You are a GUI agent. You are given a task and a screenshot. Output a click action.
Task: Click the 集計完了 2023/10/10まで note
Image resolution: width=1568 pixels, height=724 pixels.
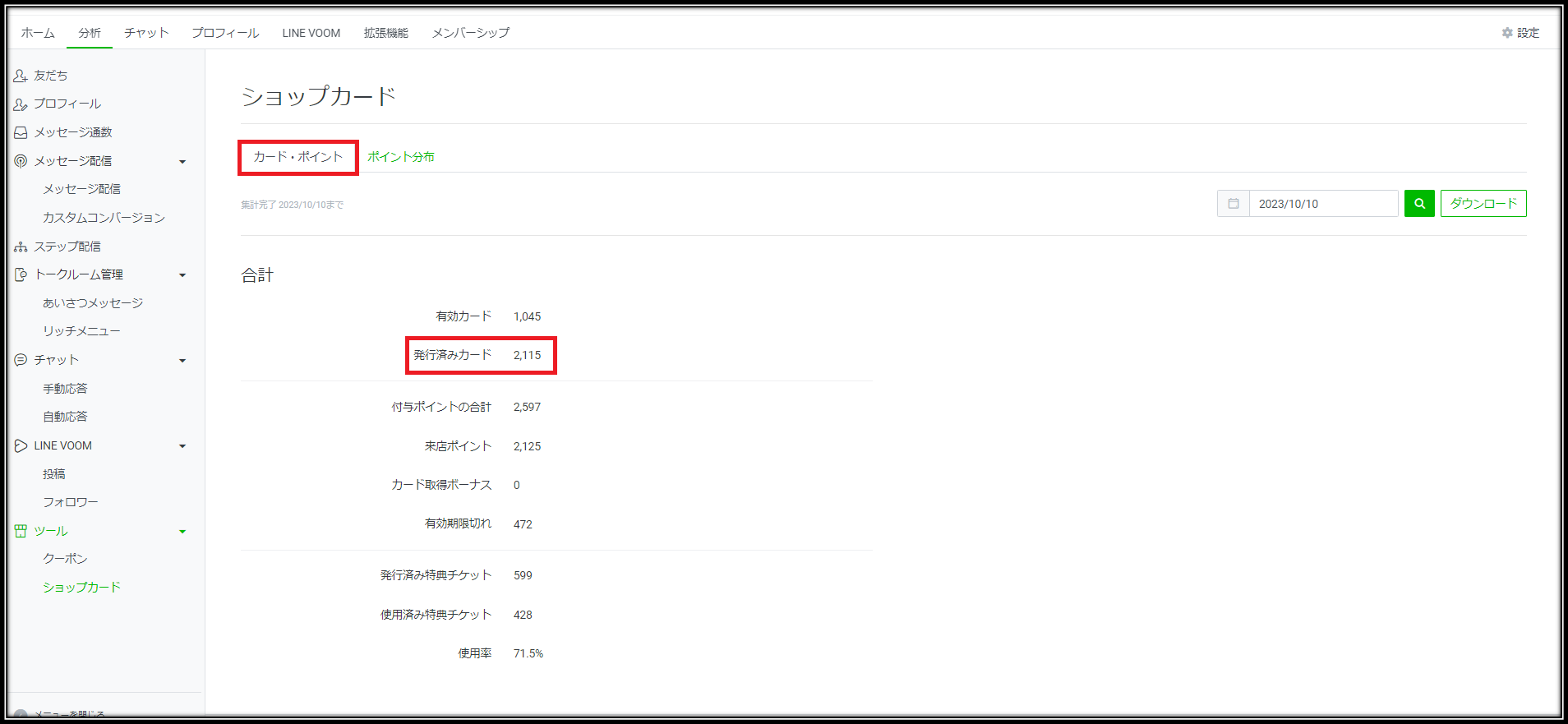point(292,205)
